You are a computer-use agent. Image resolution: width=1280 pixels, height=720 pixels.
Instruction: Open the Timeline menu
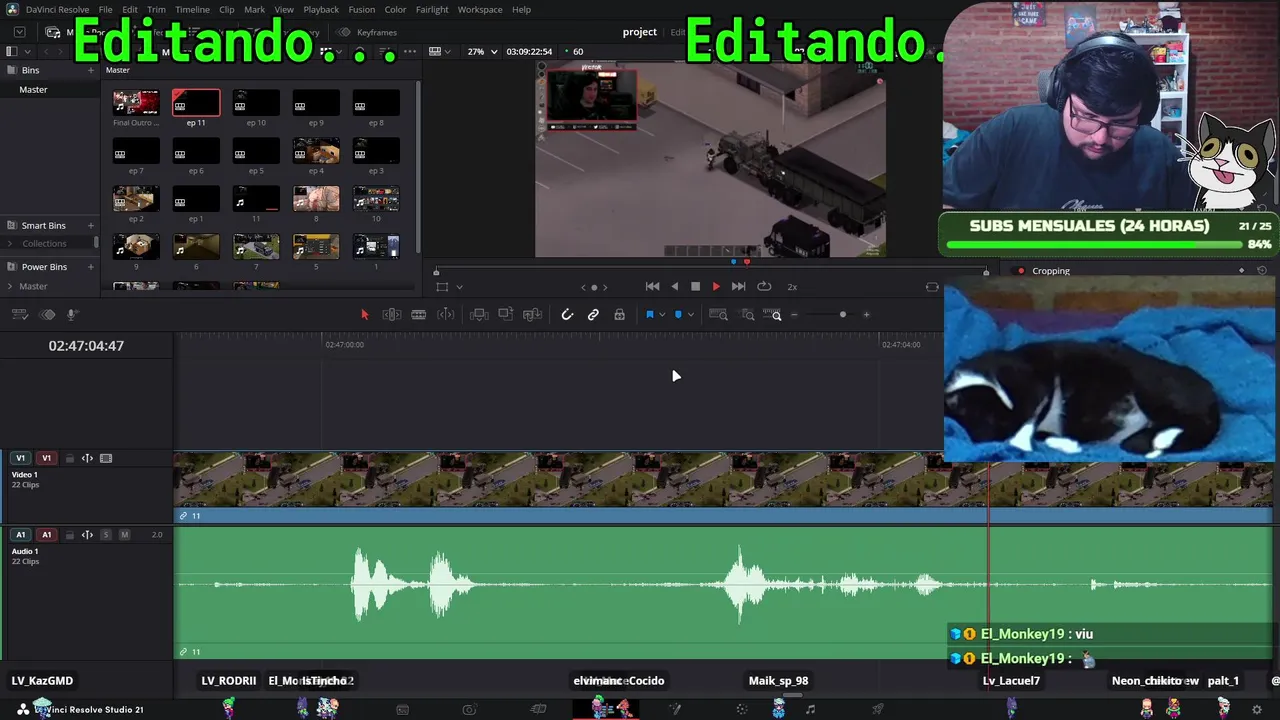pyautogui.click(x=192, y=9)
